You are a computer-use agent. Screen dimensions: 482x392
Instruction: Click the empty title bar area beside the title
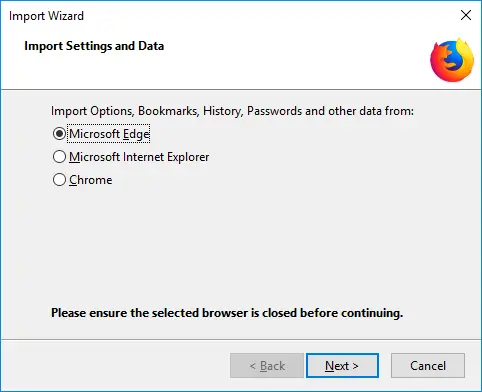(267, 15)
